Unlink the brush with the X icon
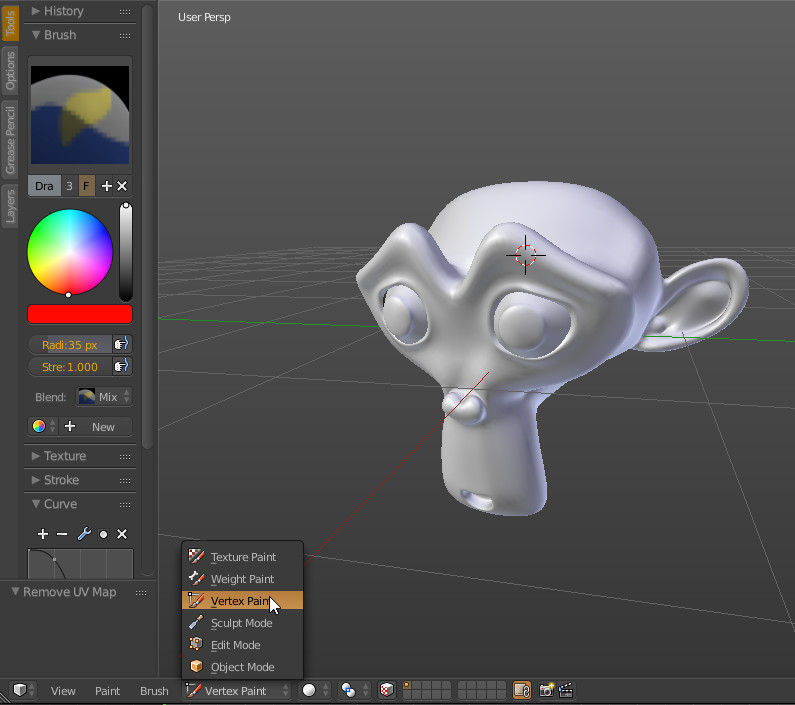 point(122,186)
